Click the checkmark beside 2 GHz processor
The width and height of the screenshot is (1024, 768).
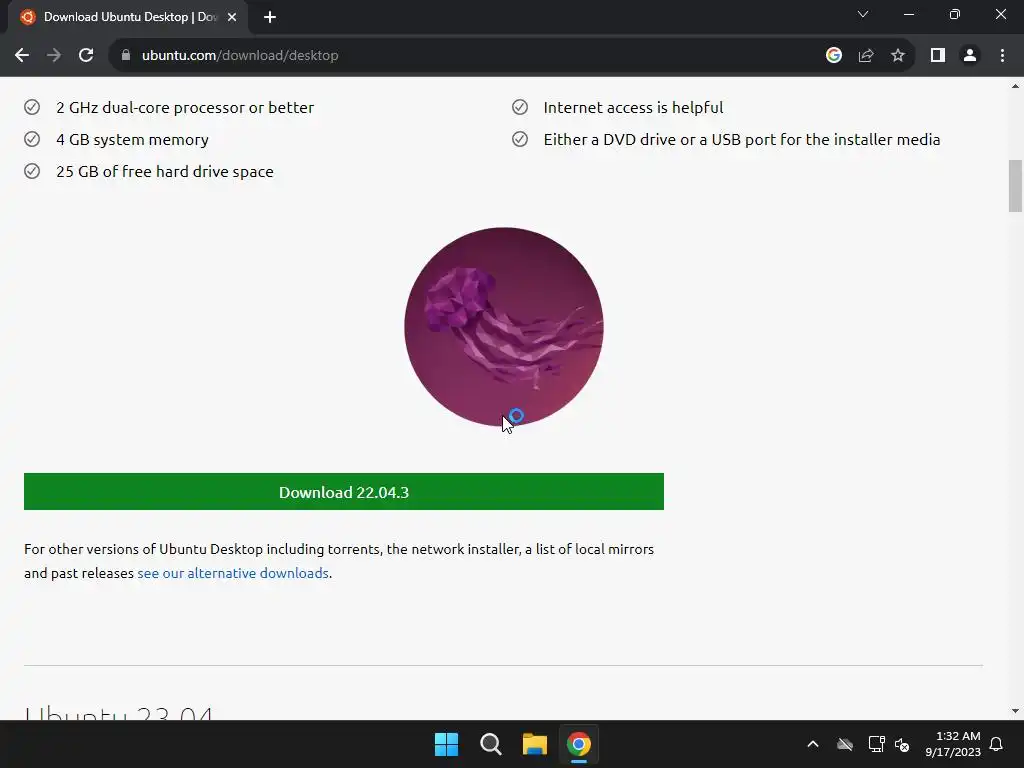click(x=32, y=107)
